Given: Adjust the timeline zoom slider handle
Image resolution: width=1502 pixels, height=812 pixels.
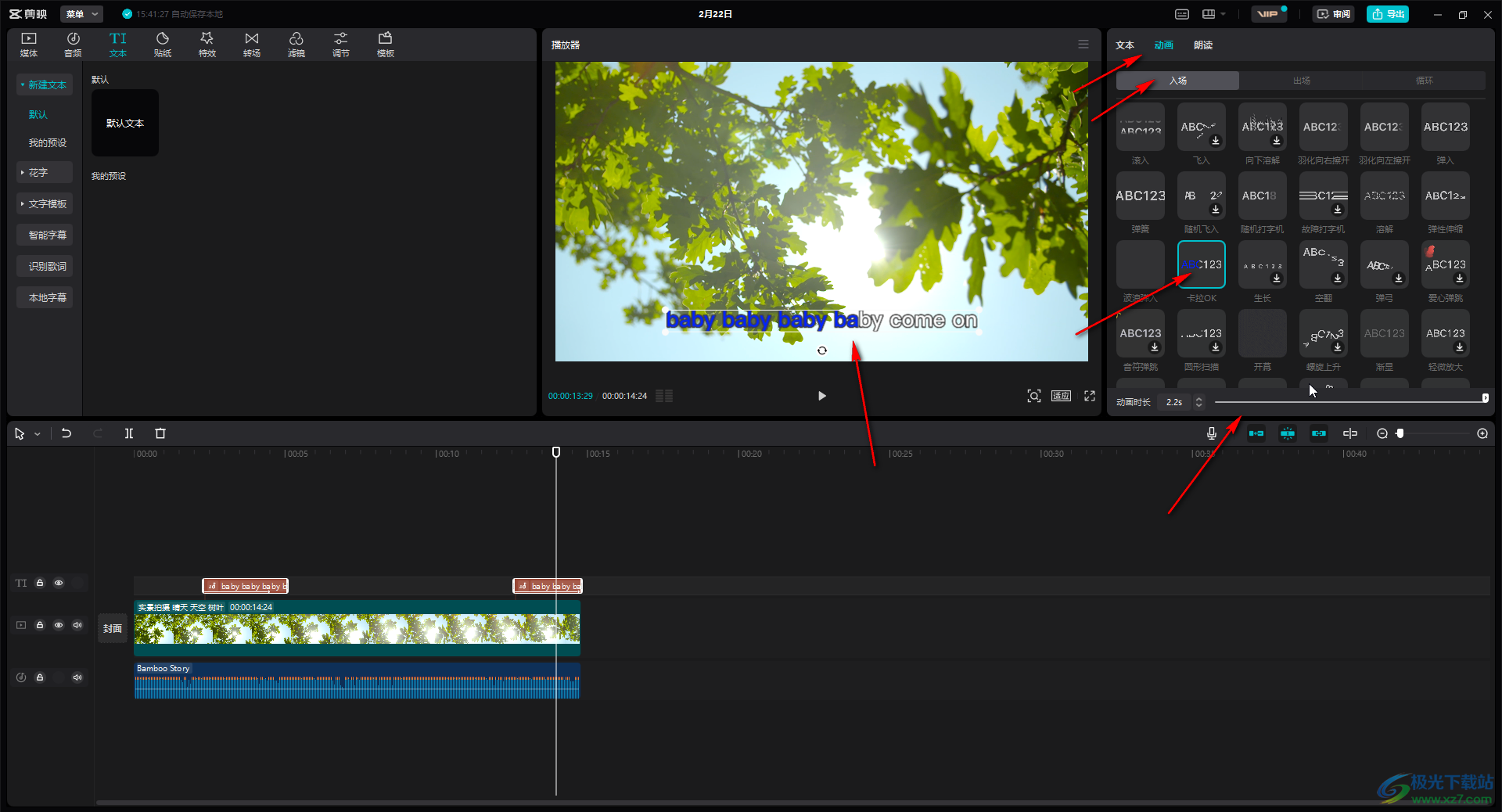Looking at the screenshot, I should [x=1400, y=433].
